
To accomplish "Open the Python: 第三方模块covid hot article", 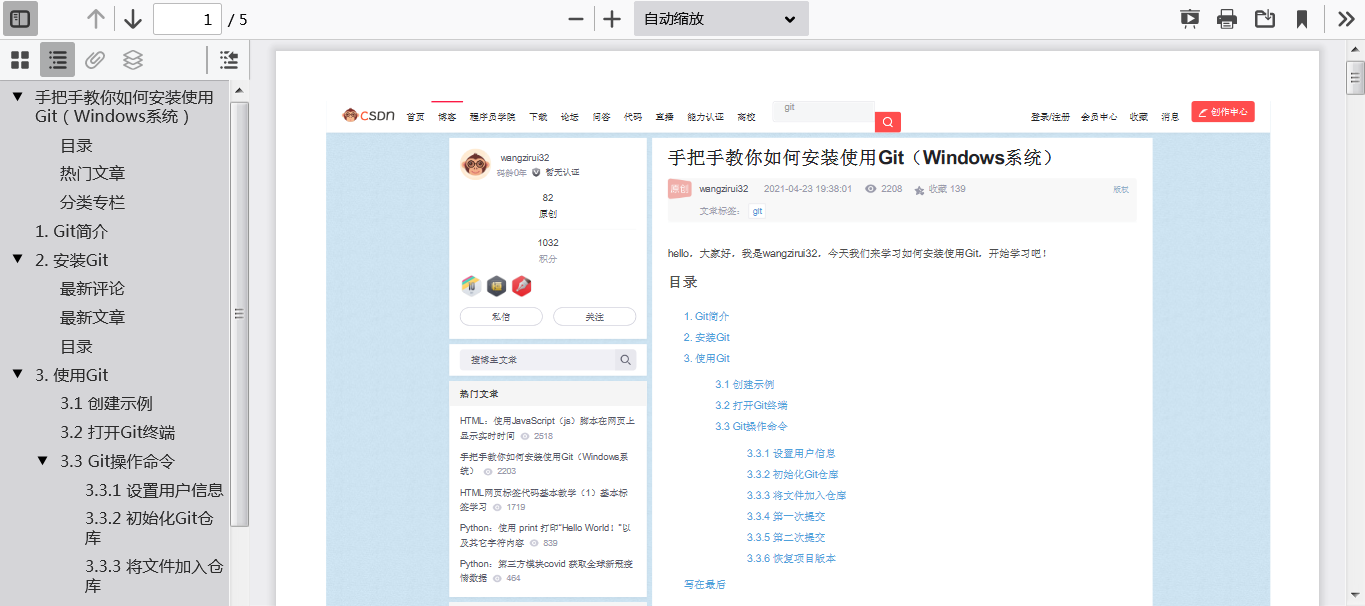I will point(547,571).
